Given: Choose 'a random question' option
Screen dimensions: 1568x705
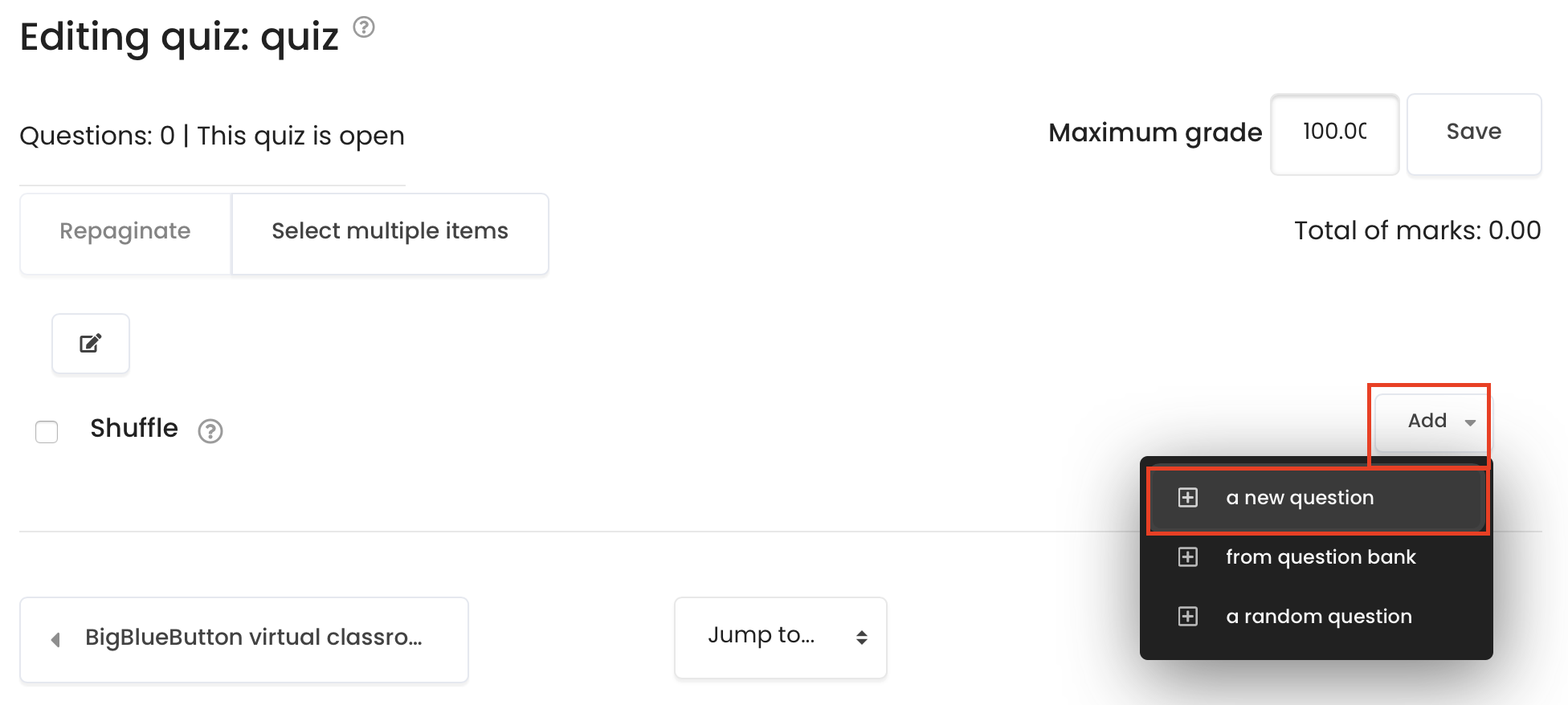Looking at the screenshot, I should tap(1317, 617).
